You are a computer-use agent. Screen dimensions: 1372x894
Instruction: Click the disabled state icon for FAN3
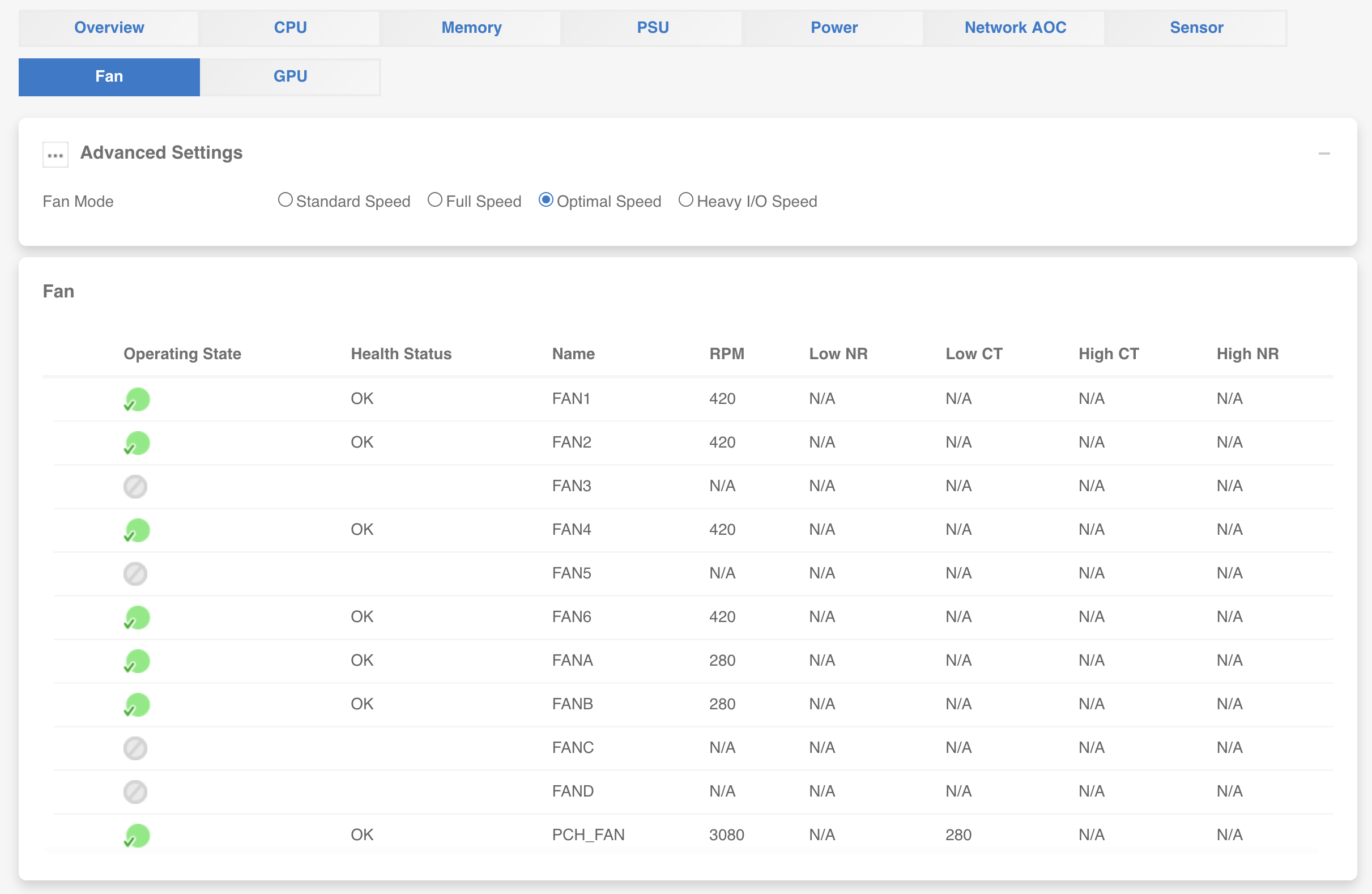136,487
